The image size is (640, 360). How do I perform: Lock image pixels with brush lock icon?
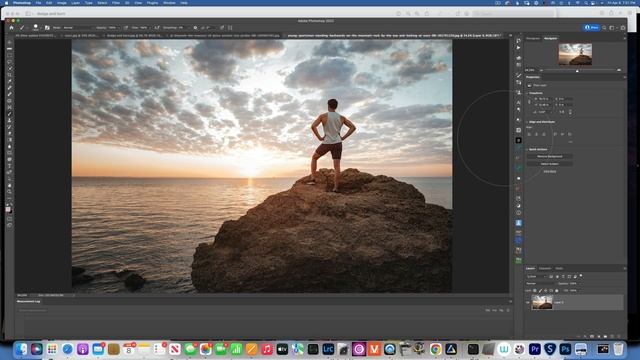[x=540, y=291]
